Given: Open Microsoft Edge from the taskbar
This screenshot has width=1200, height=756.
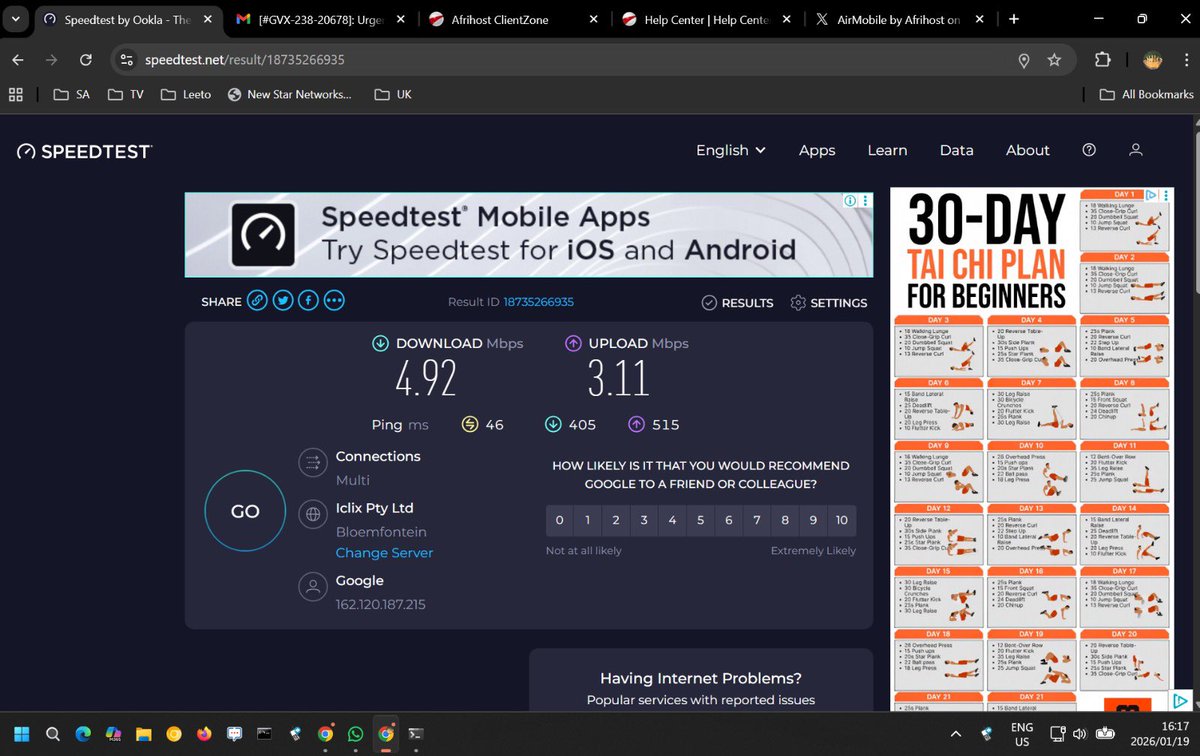Looking at the screenshot, I should (83, 733).
